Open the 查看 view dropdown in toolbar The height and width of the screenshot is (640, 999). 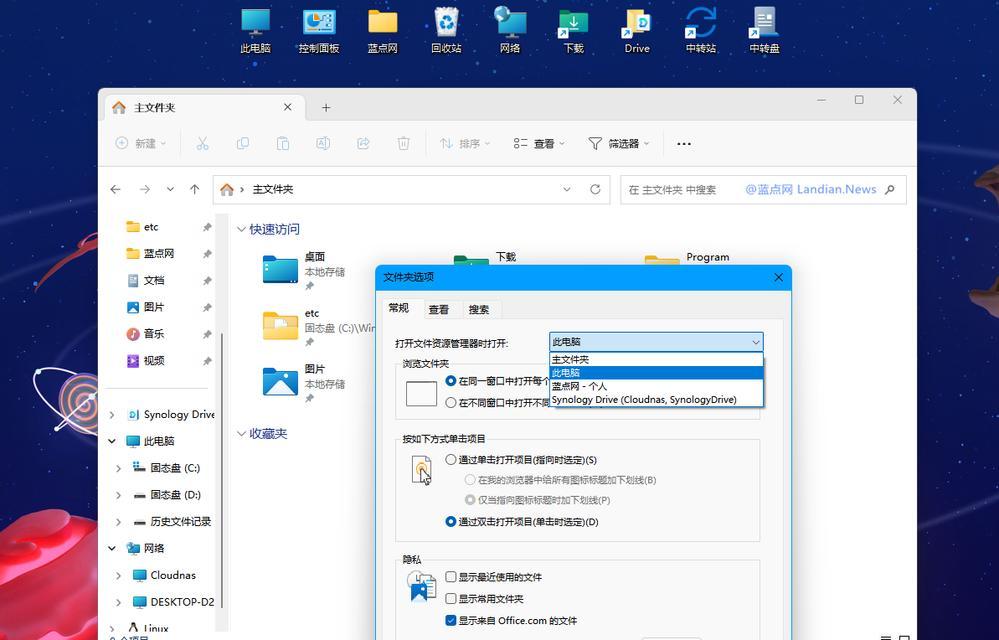coord(539,143)
